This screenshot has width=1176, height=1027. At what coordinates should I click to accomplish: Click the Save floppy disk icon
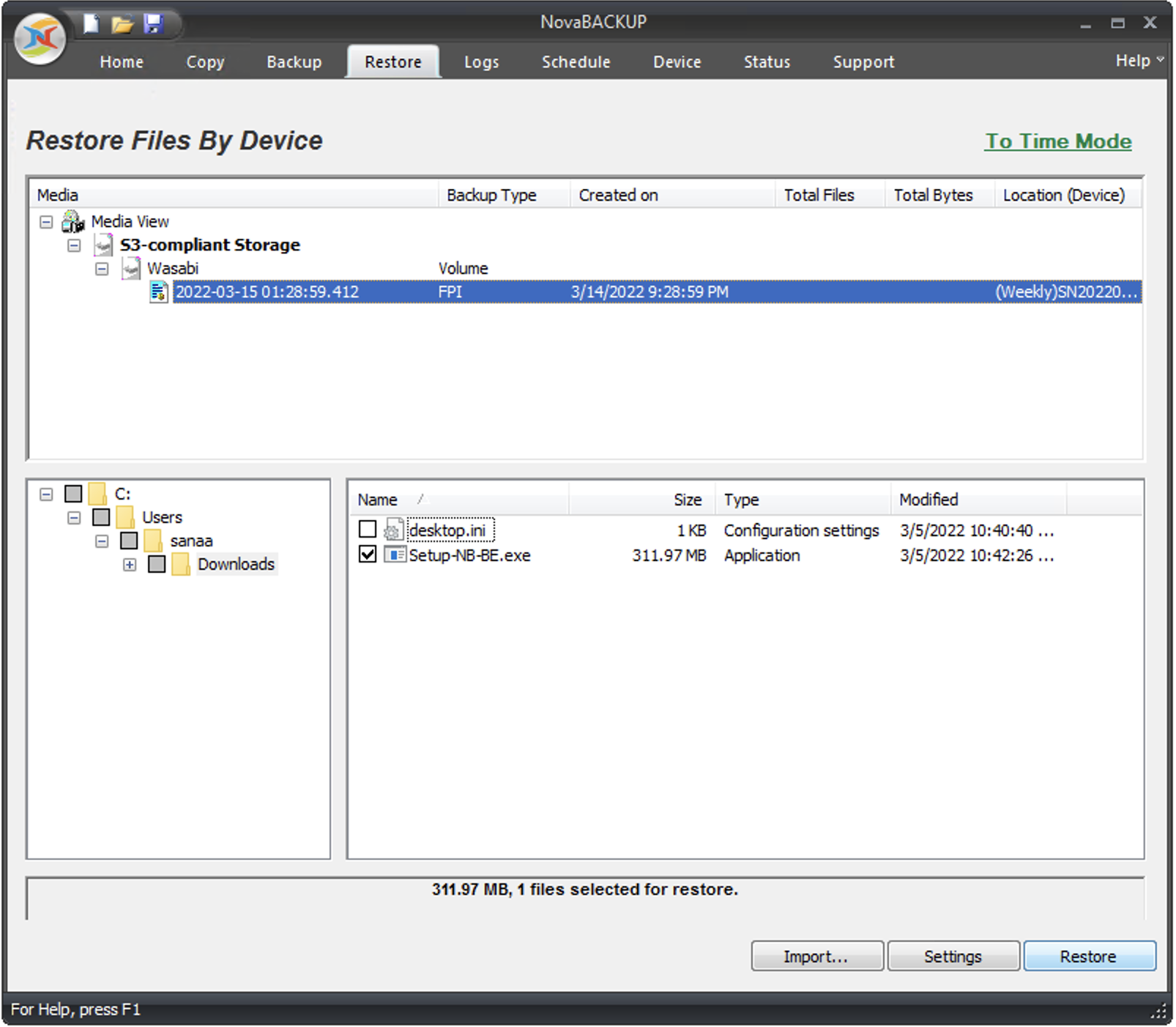click(153, 23)
